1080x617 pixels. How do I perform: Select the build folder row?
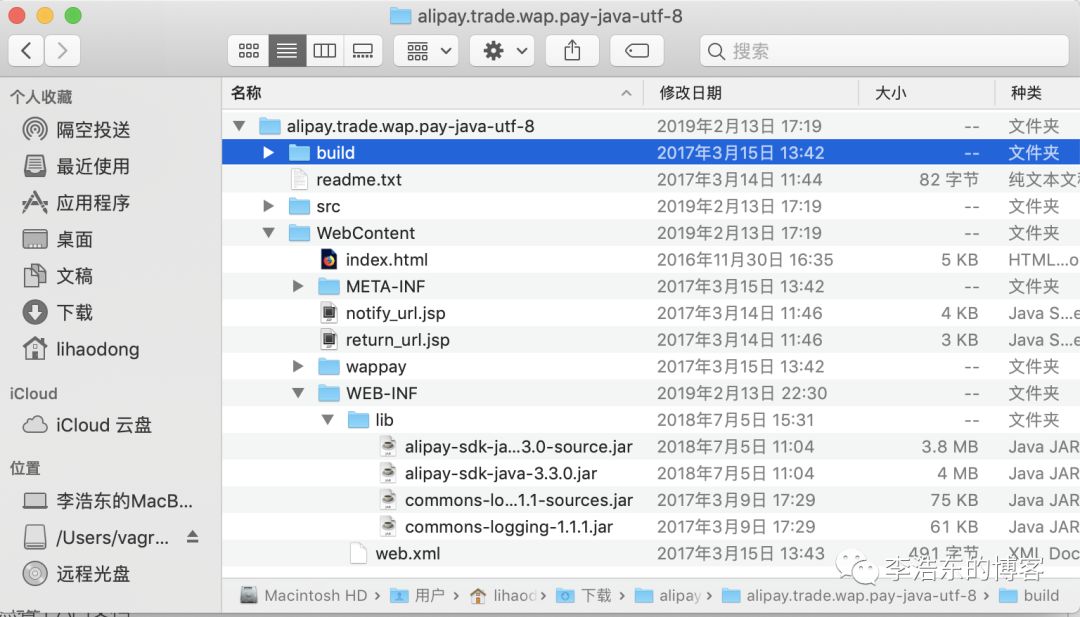click(x=651, y=152)
